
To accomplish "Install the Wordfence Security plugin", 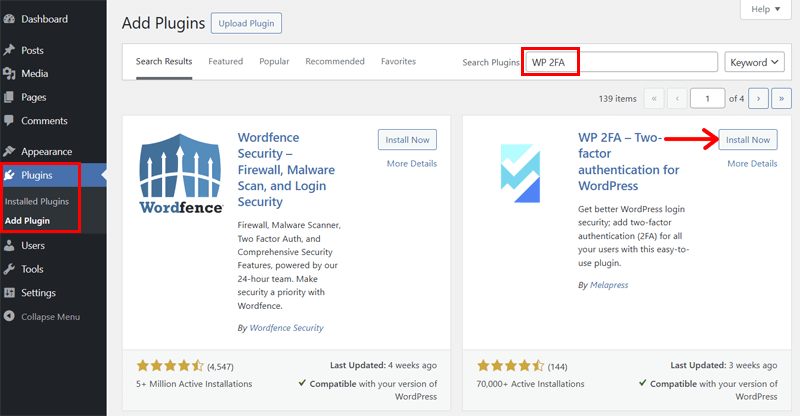I will pos(407,140).
